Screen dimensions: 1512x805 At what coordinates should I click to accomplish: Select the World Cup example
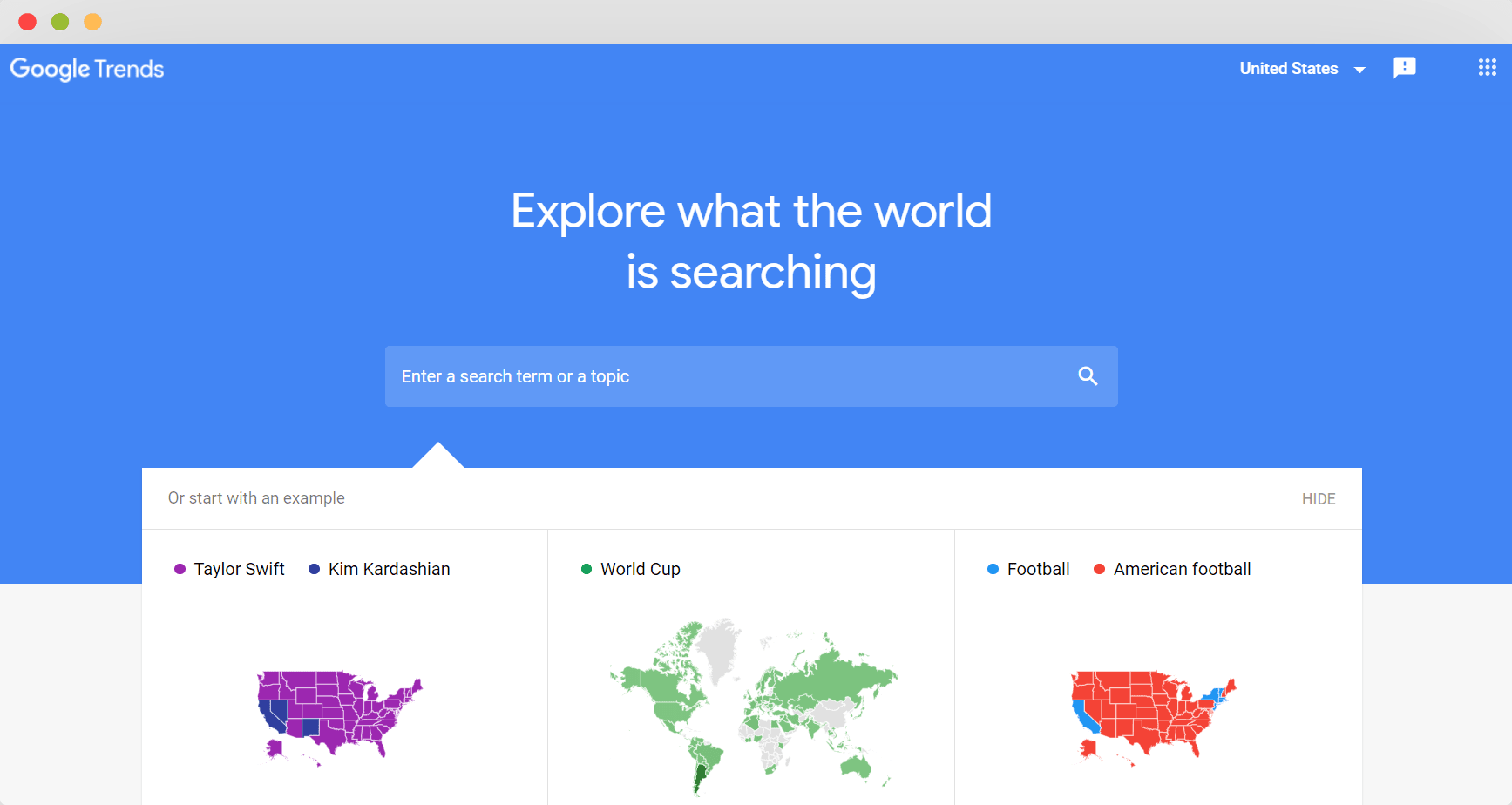641,569
